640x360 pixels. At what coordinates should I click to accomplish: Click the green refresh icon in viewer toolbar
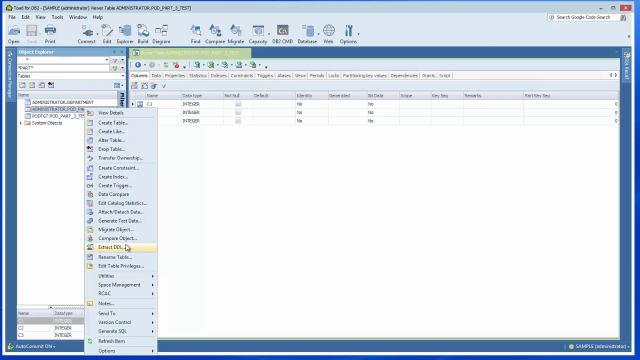166,65
